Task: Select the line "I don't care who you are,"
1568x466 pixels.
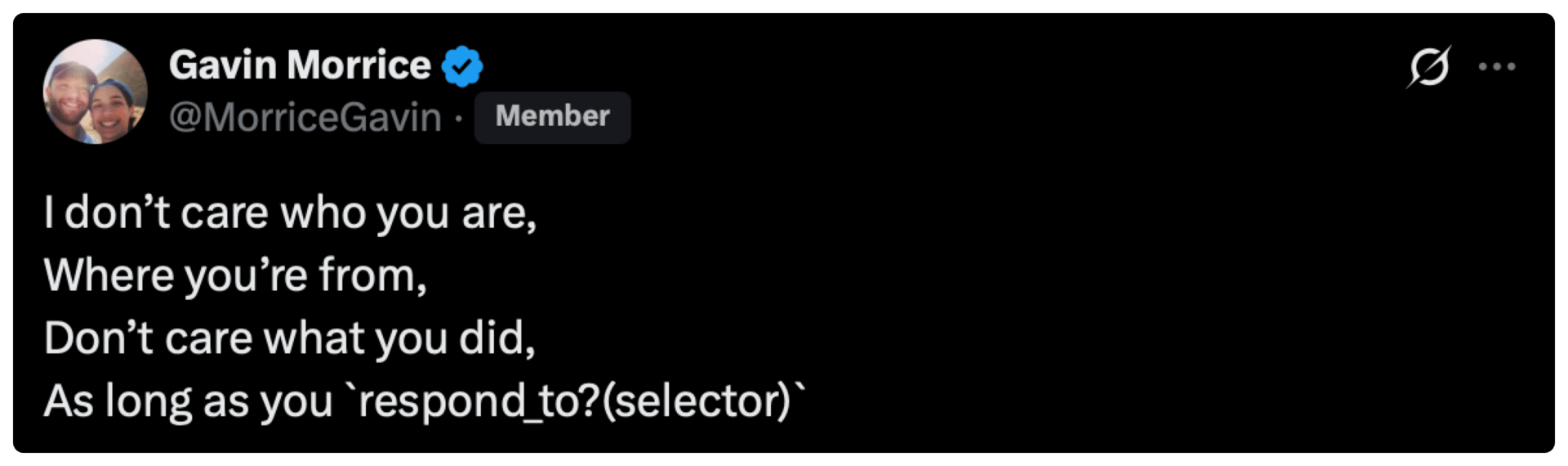Action: tap(290, 213)
